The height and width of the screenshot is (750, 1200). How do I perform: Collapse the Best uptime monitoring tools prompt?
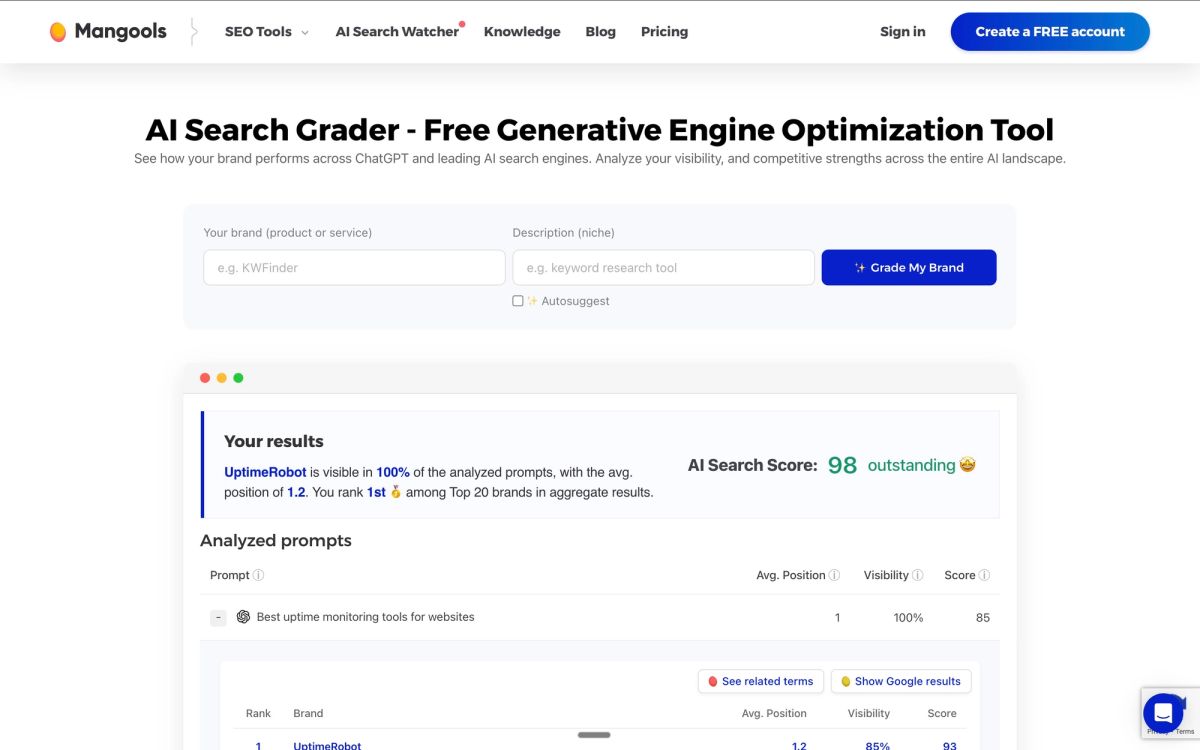(218, 618)
